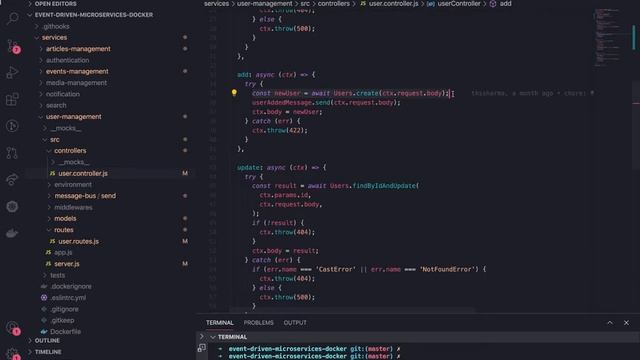The width and height of the screenshot is (640, 360).
Task: Click 'controllers' in the breadcrumb
Action: (333, 4)
